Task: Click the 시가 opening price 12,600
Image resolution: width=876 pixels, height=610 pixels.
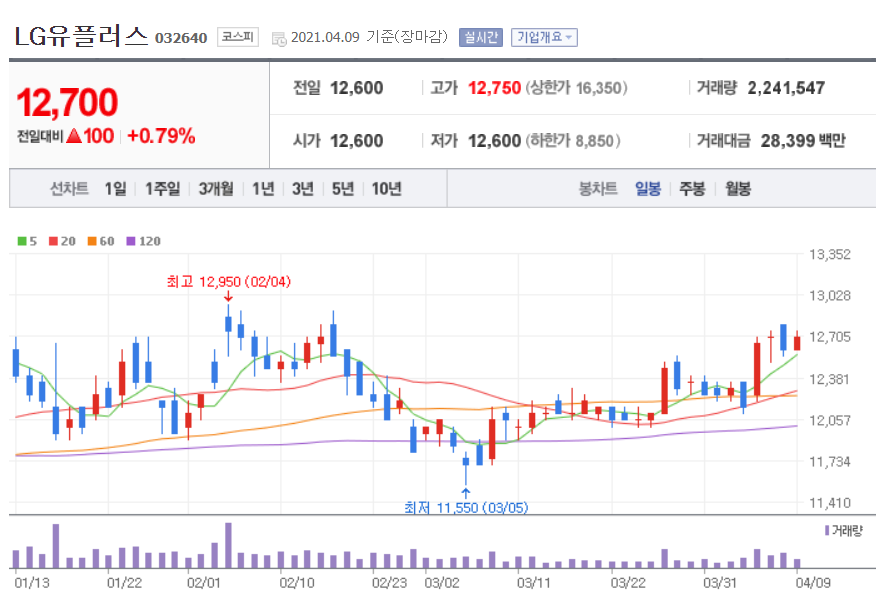Action: 356,141
